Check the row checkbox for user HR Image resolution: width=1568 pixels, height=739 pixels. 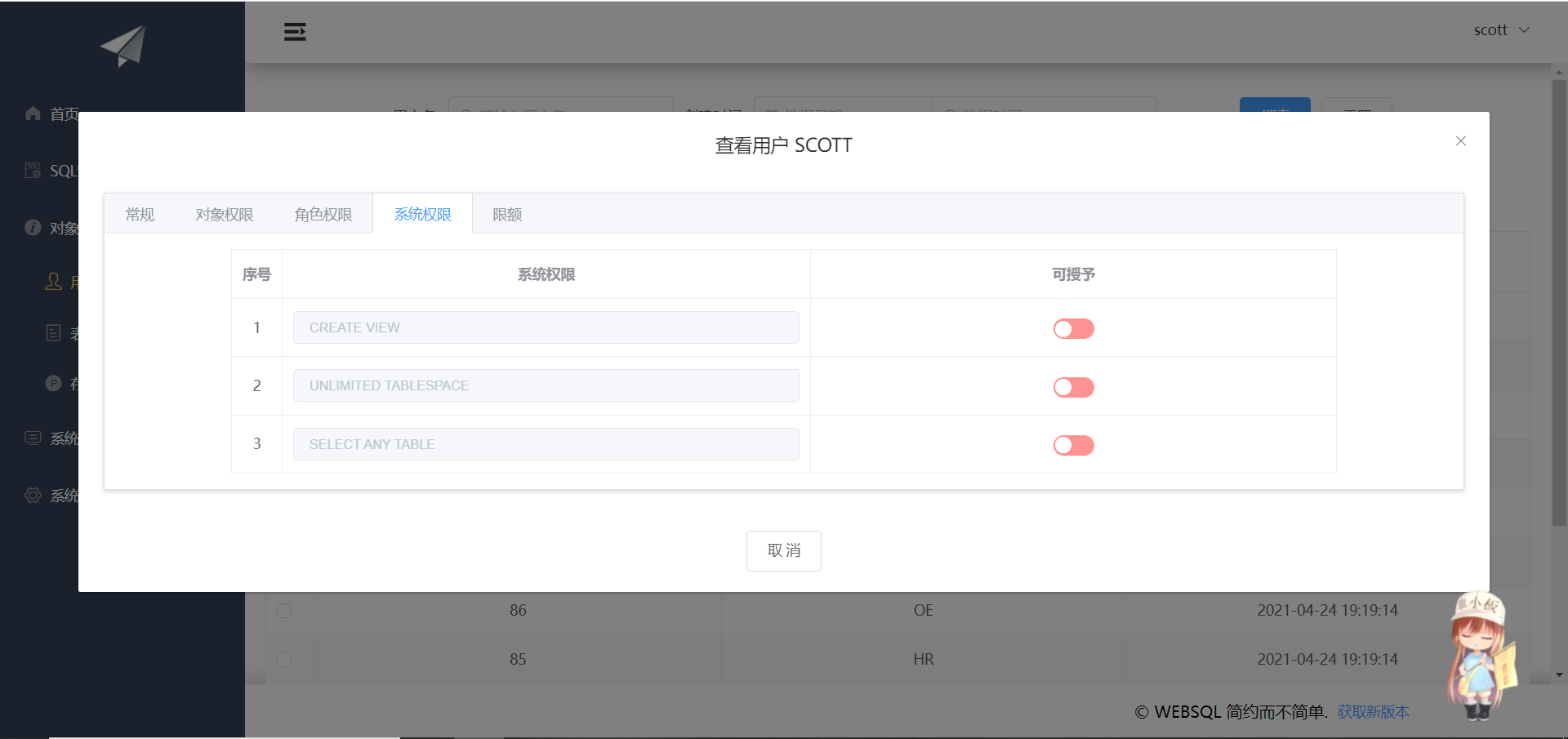click(283, 660)
